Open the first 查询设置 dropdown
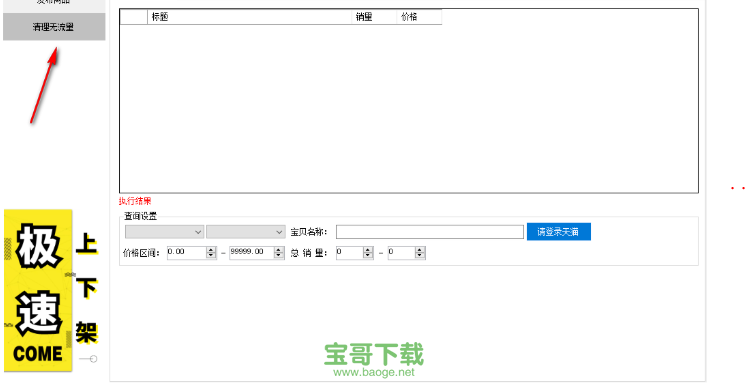This screenshot has height=384, width=749. [164, 232]
